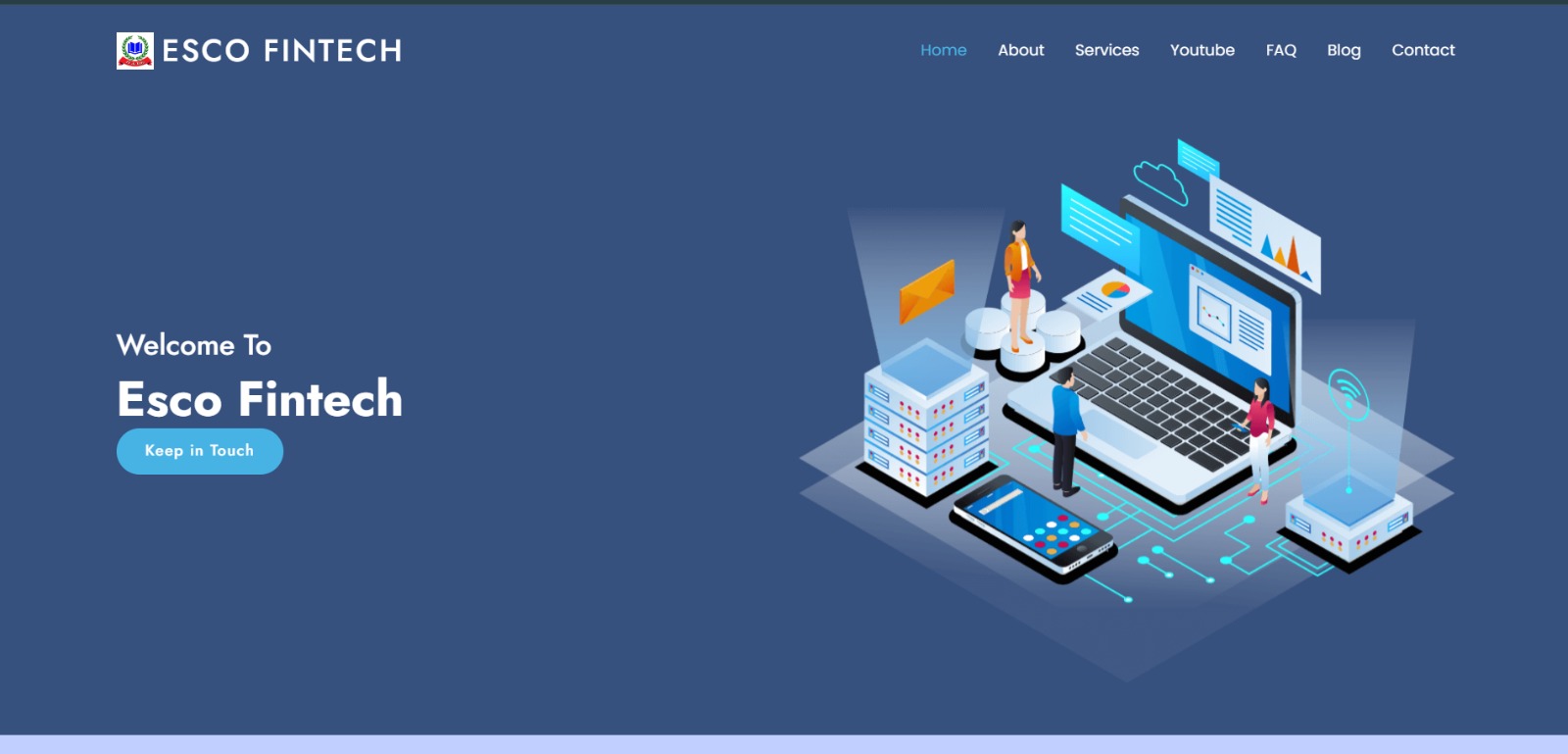Click the orange envelope icon in illustration
Image resolution: width=1568 pixels, height=754 pixels.
click(x=926, y=291)
